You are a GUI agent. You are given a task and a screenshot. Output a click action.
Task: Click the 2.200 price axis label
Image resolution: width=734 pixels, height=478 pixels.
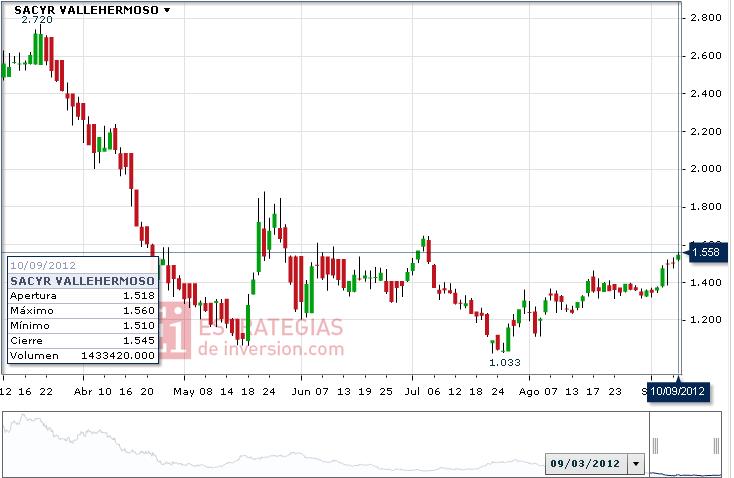(705, 132)
